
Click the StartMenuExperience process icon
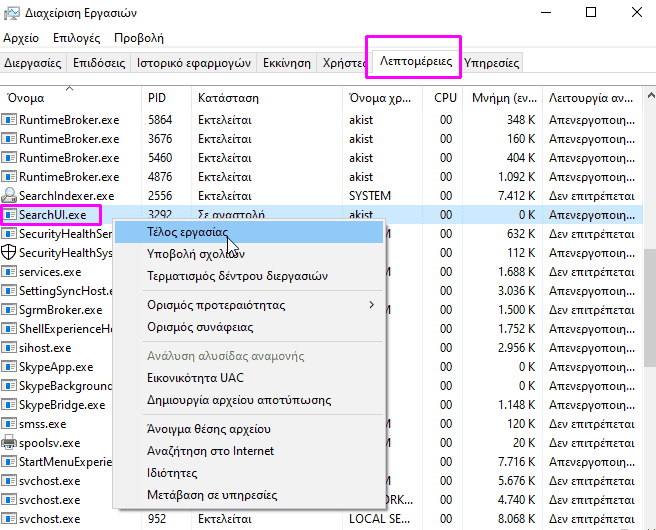point(9,462)
